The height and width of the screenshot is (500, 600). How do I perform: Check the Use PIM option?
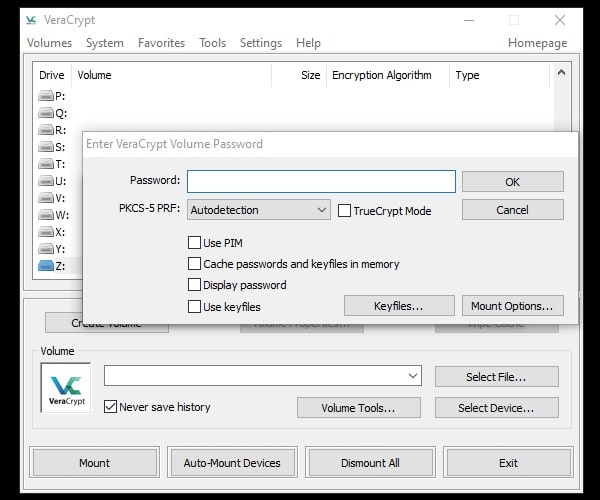click(194, 243)
